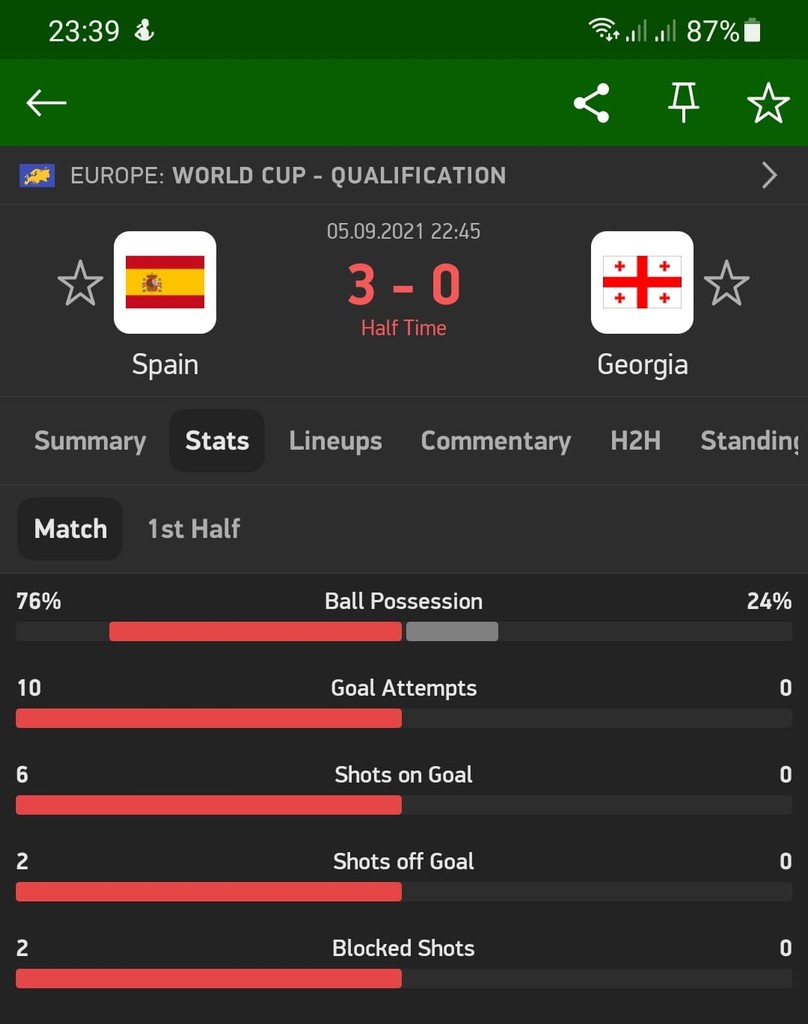
Task: Tap the Ball Possession bar
Action: pos(404,632)
